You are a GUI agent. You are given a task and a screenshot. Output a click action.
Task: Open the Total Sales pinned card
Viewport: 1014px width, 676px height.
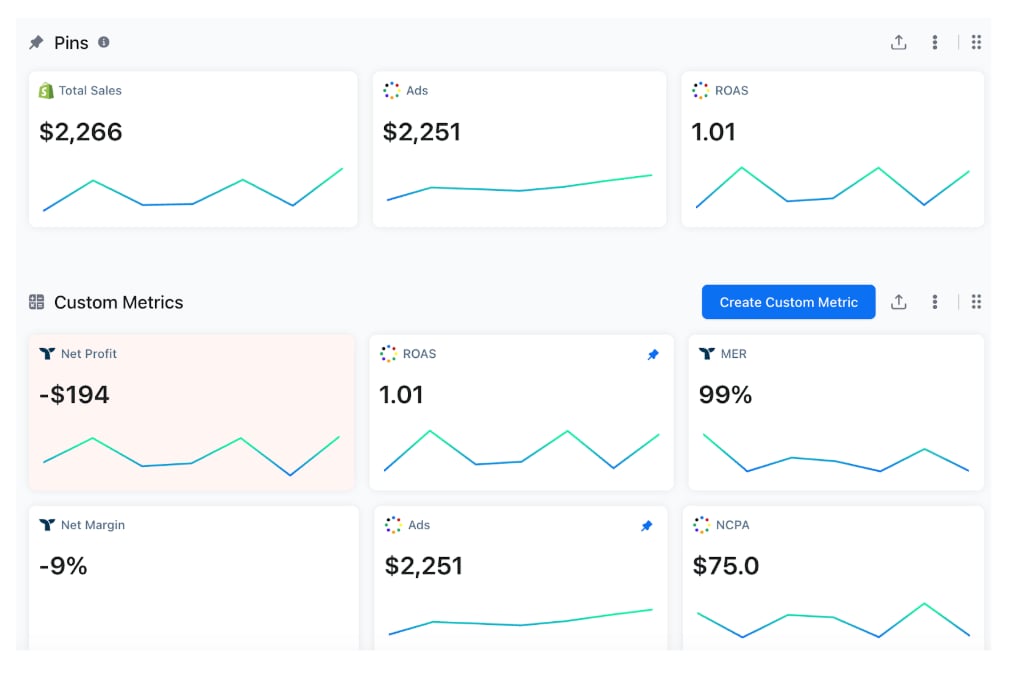pyautogui.click(x=193, y=149)
